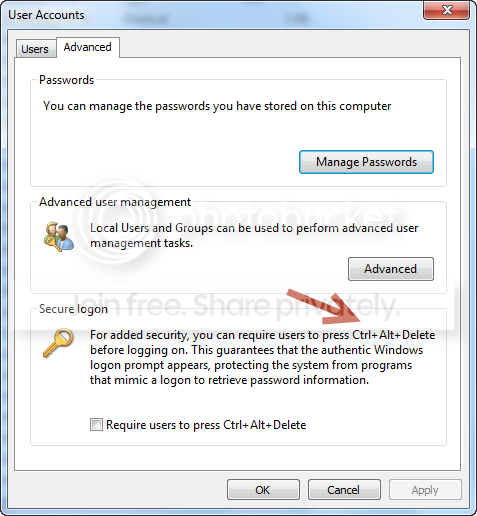
Task: Click the stored passwords description text
Action: point(217,106)
